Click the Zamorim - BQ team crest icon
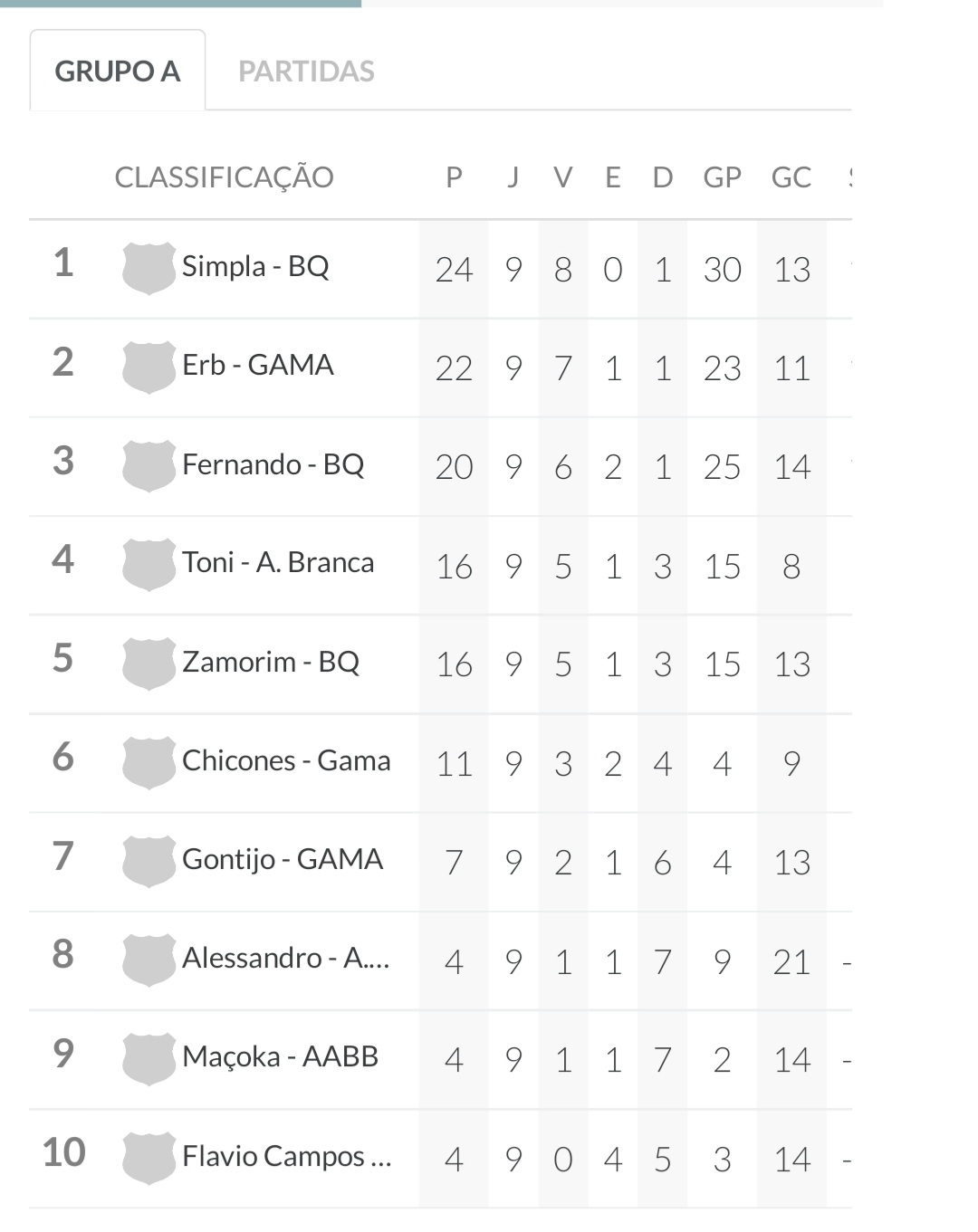This screenshot has height=1232, width=978. [x=149, y=663]
